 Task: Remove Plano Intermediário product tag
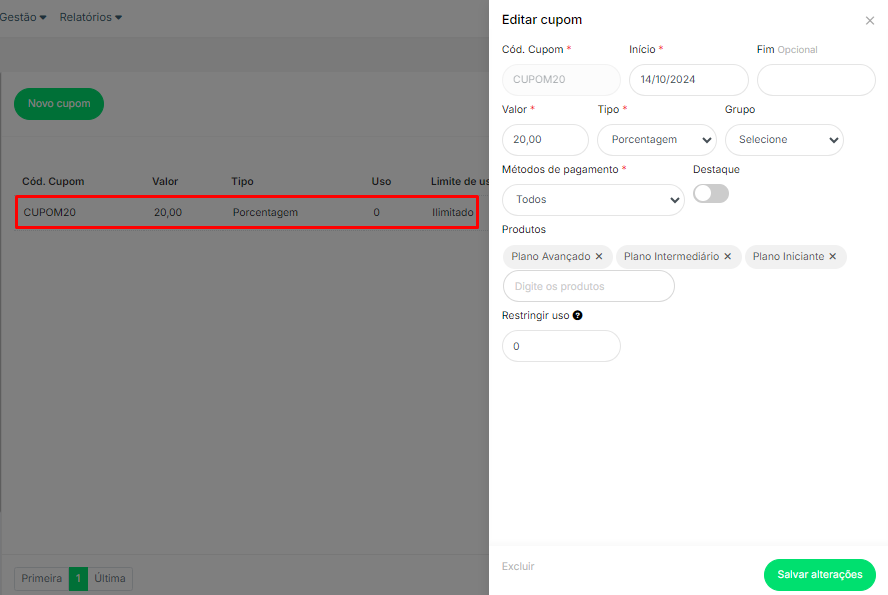click(x=728, y=257)
